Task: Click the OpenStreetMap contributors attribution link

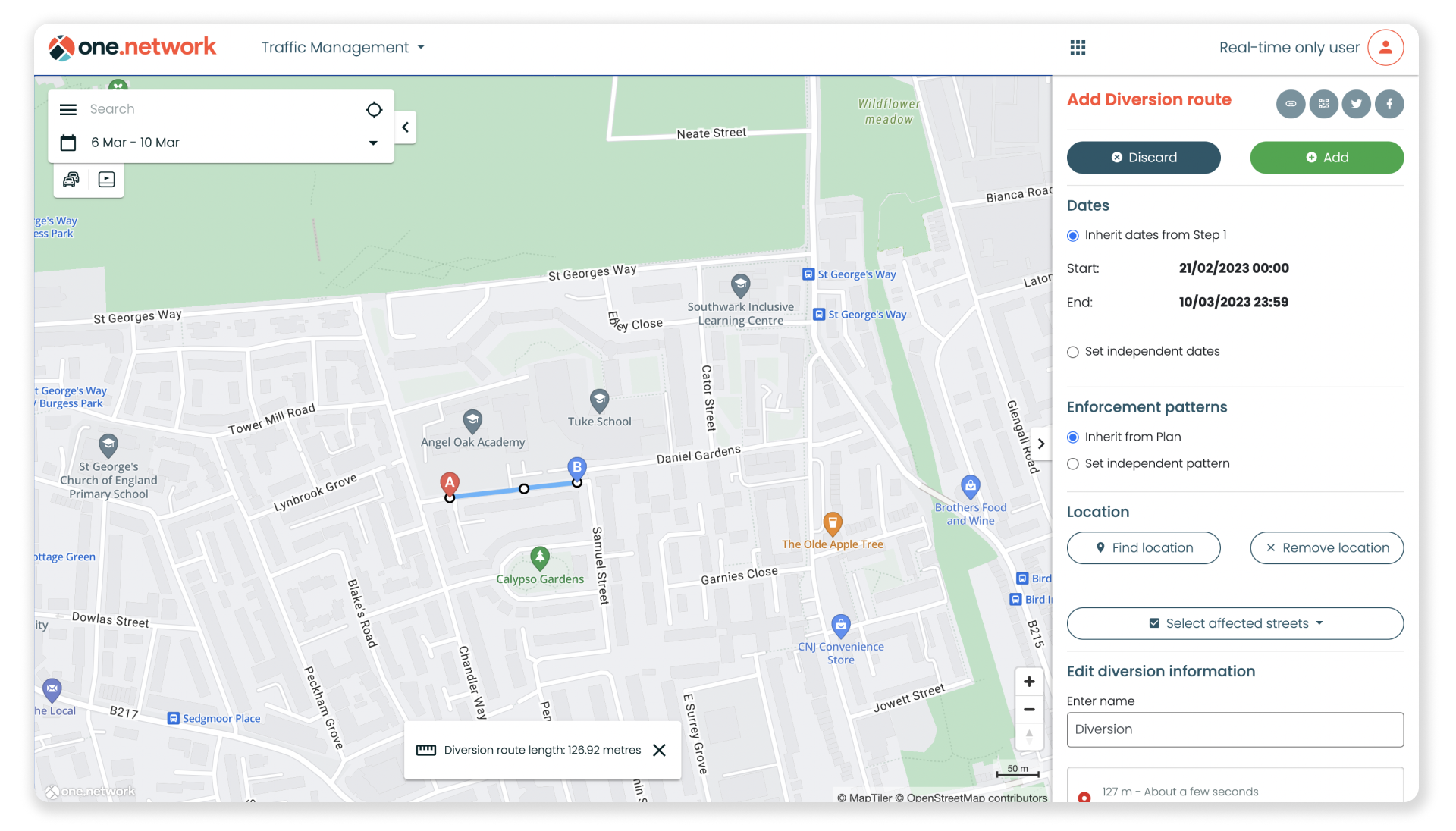Action: coord(971,798)
